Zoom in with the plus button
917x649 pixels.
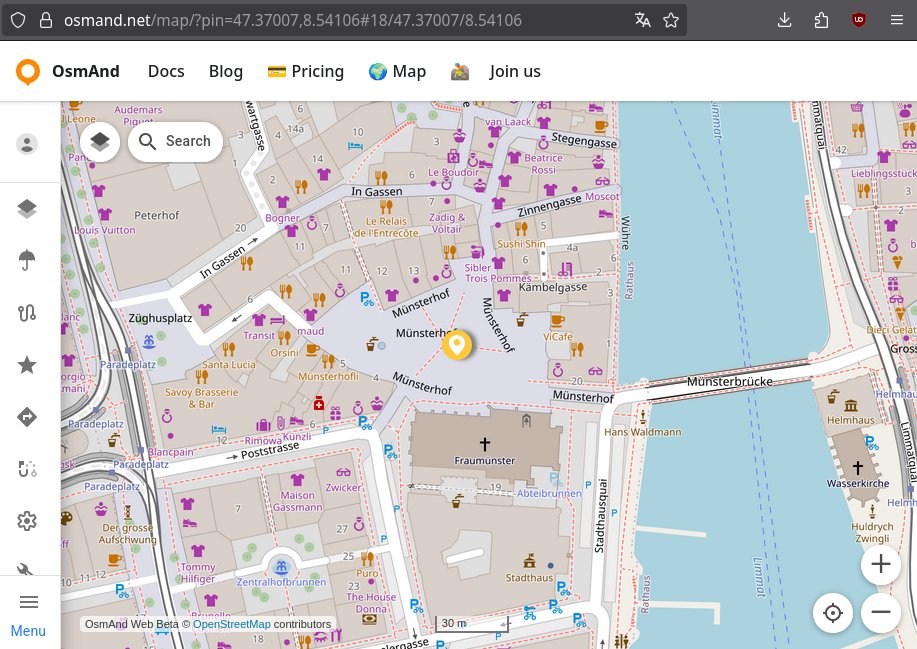pyautogui.click(x=880, y=564)
